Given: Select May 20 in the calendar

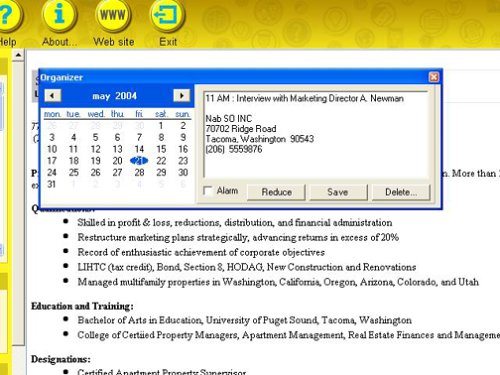Looking at the screenshot, I should coord(117,161).
